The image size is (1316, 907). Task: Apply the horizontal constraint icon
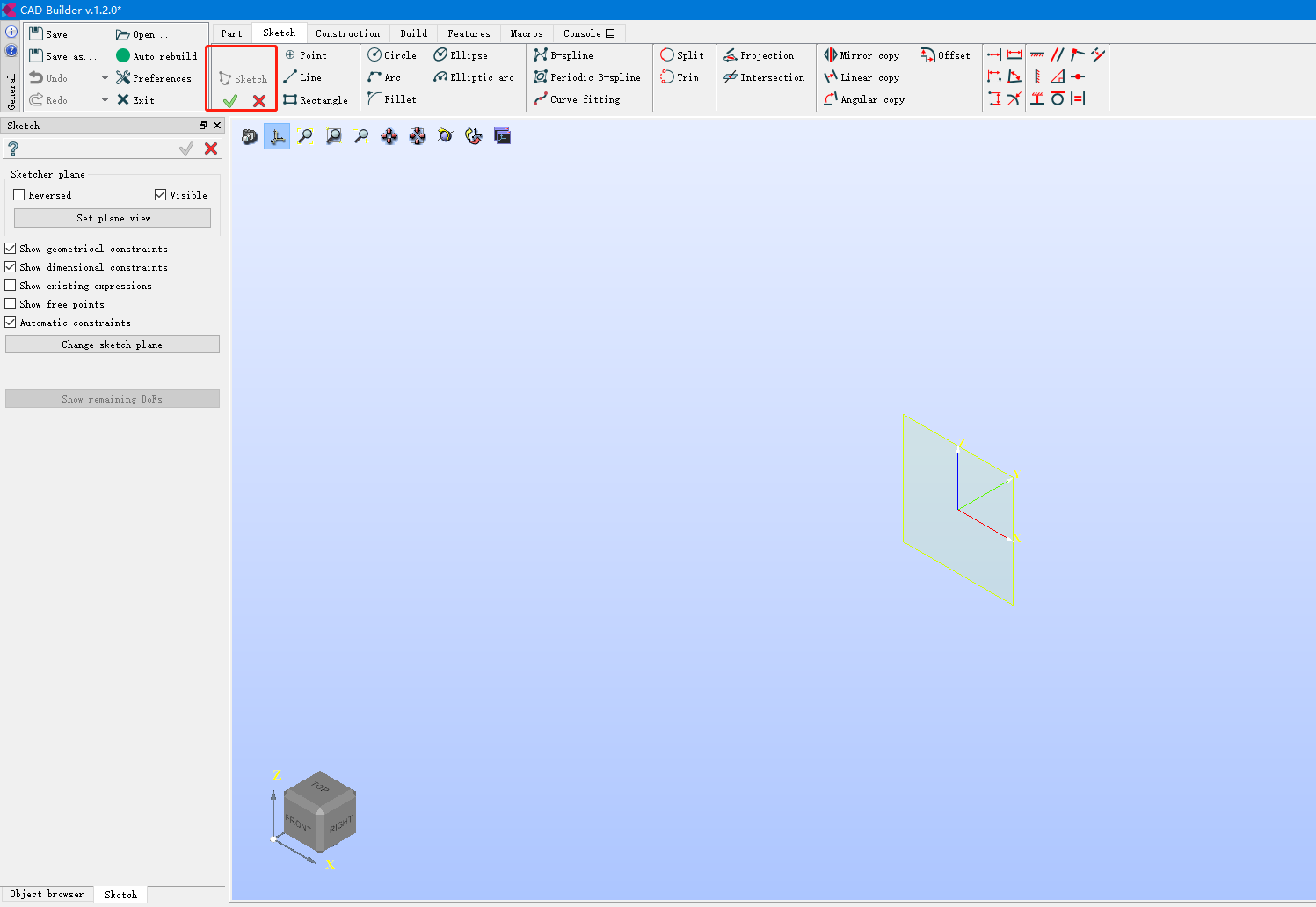coord(1037,54)
